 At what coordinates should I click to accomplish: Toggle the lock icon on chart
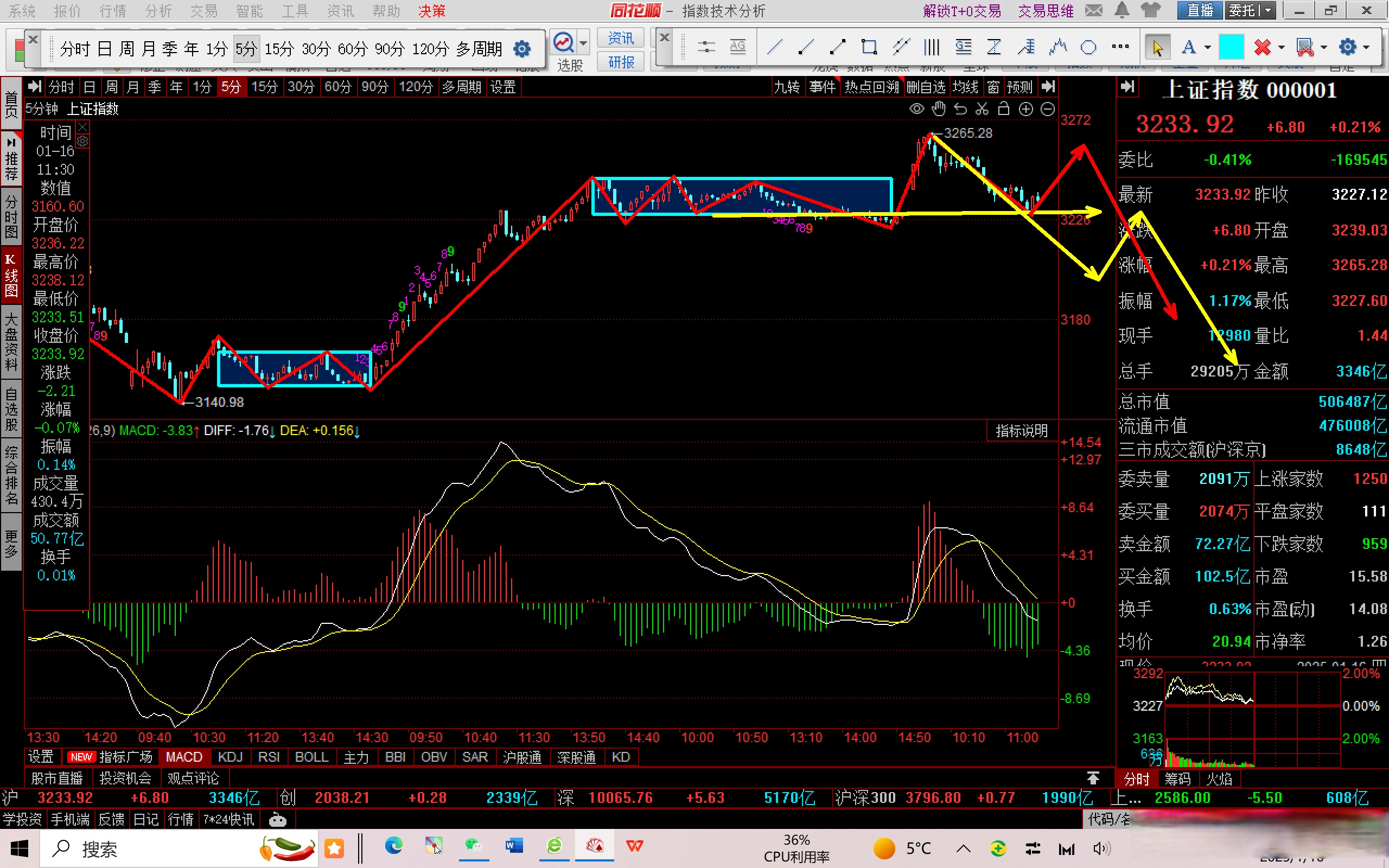pos(1004,108)
